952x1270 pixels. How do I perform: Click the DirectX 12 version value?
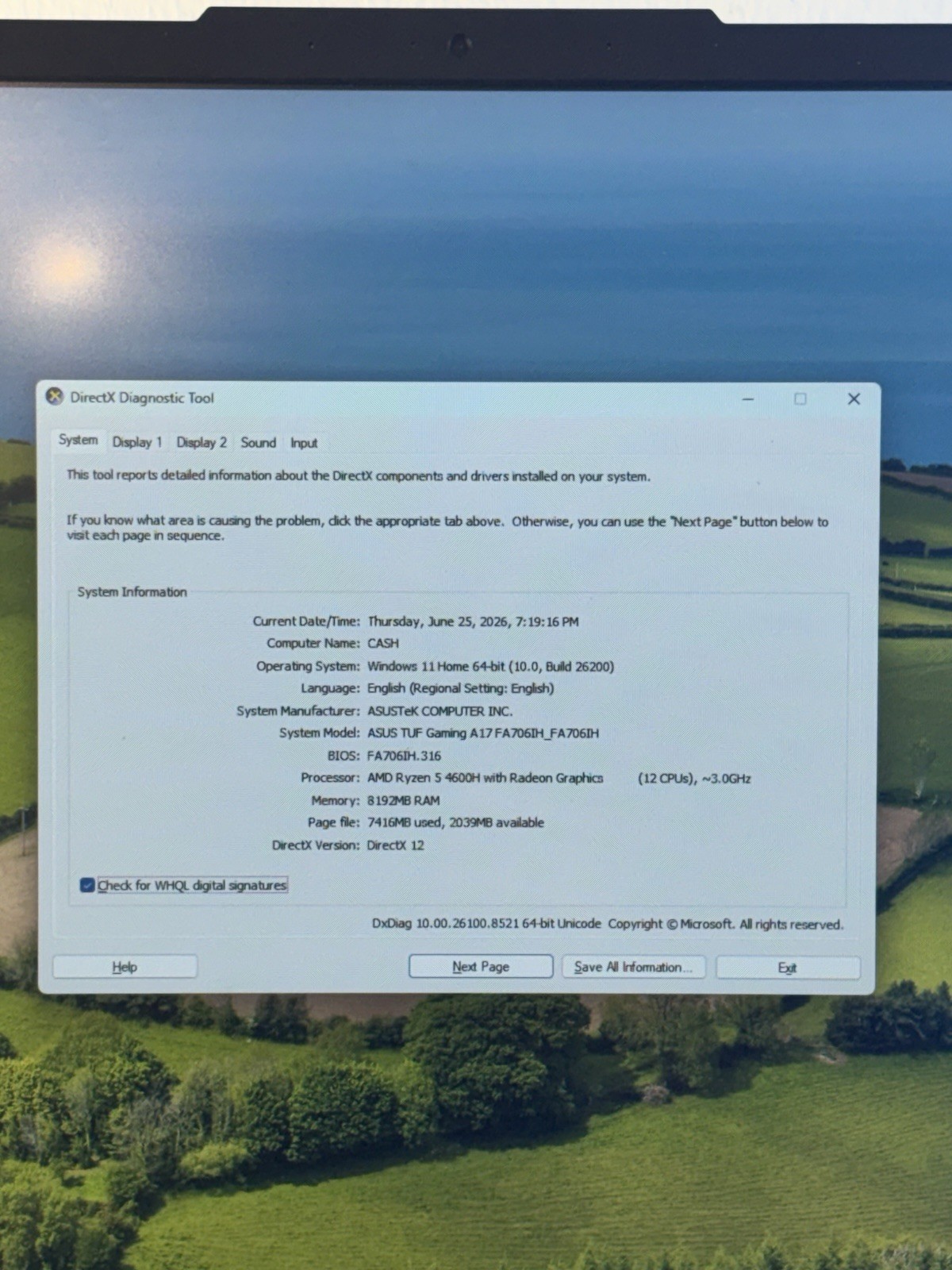[x=395, y=845]
